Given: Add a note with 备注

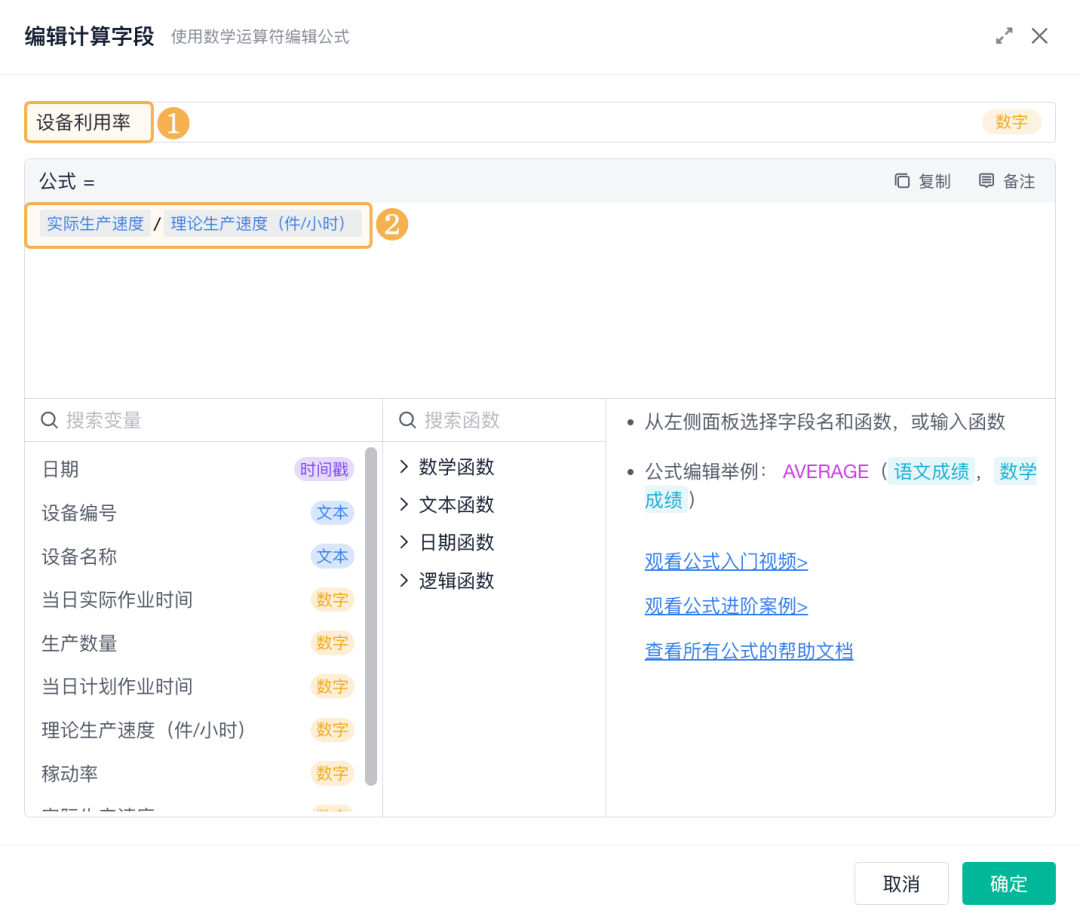Looking at the screenshot, I should click(x=1007, y=181).
